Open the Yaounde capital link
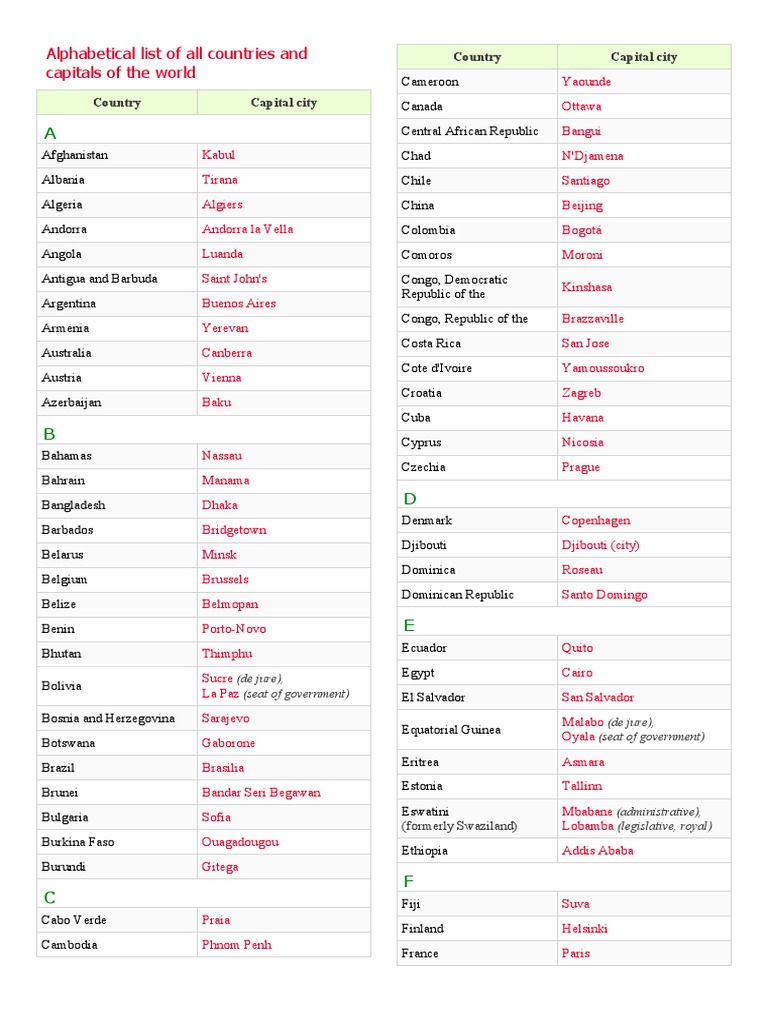Screen dimensions: 768x1024 pyautogui.click(x=586, y=82)
